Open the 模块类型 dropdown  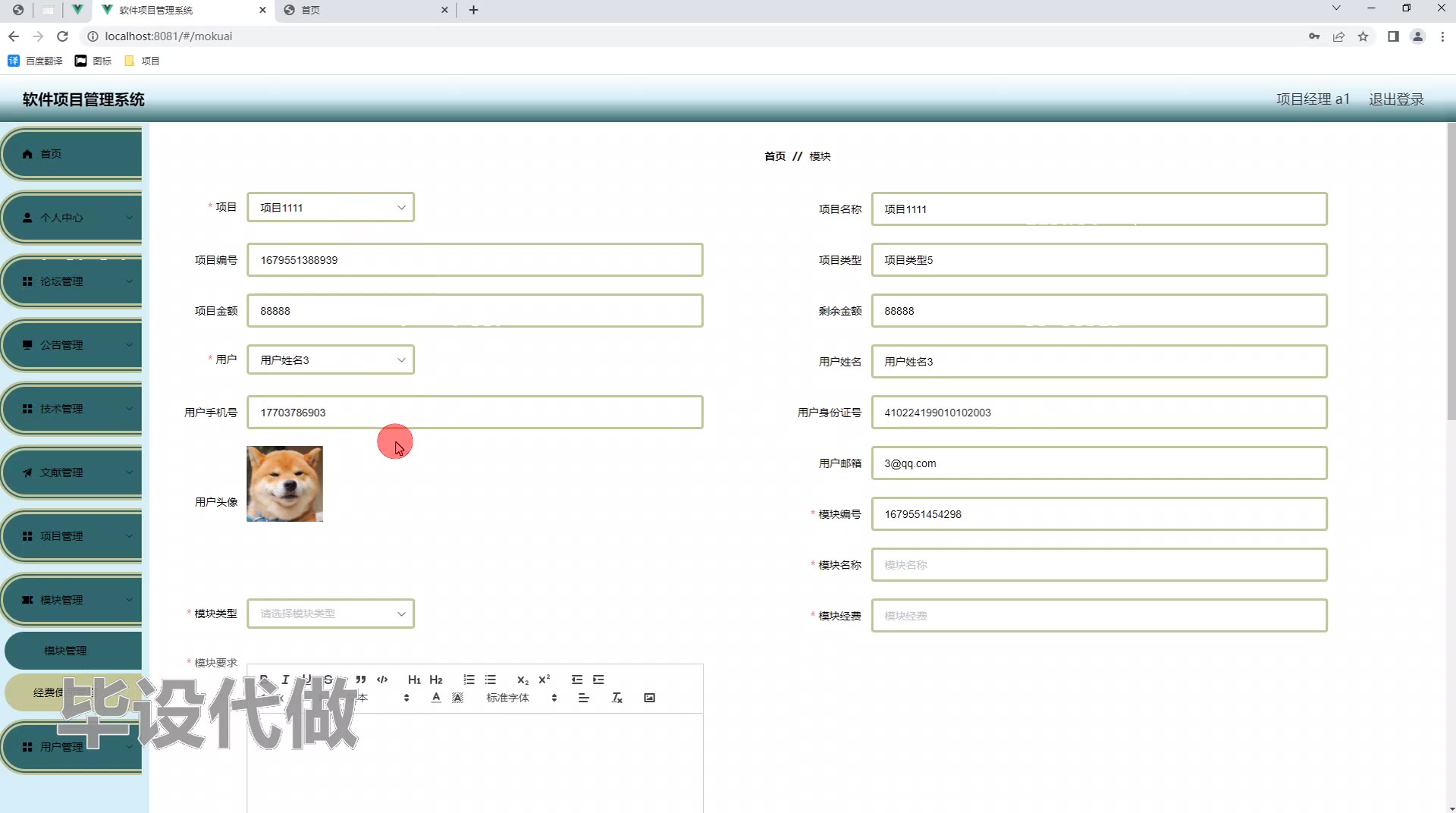tap(331, 614)
